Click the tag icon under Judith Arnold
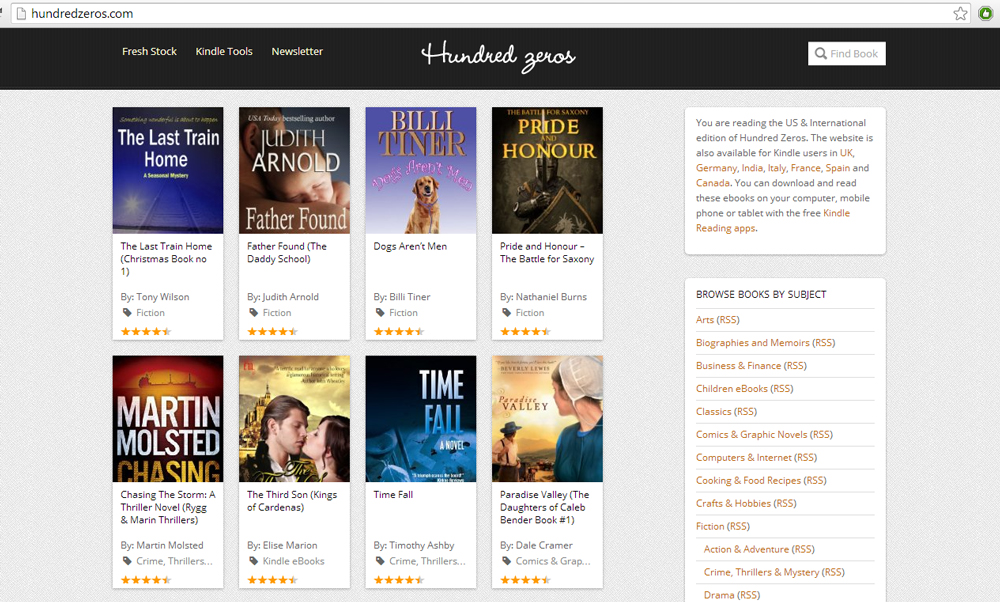Image resolution: width=1000 pixels, height=602 pixels. click(x=253, y=312)
